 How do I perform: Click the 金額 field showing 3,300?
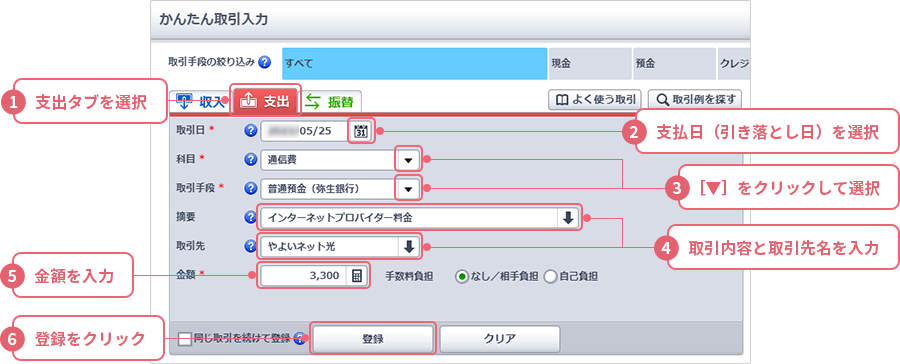[303, 276]
